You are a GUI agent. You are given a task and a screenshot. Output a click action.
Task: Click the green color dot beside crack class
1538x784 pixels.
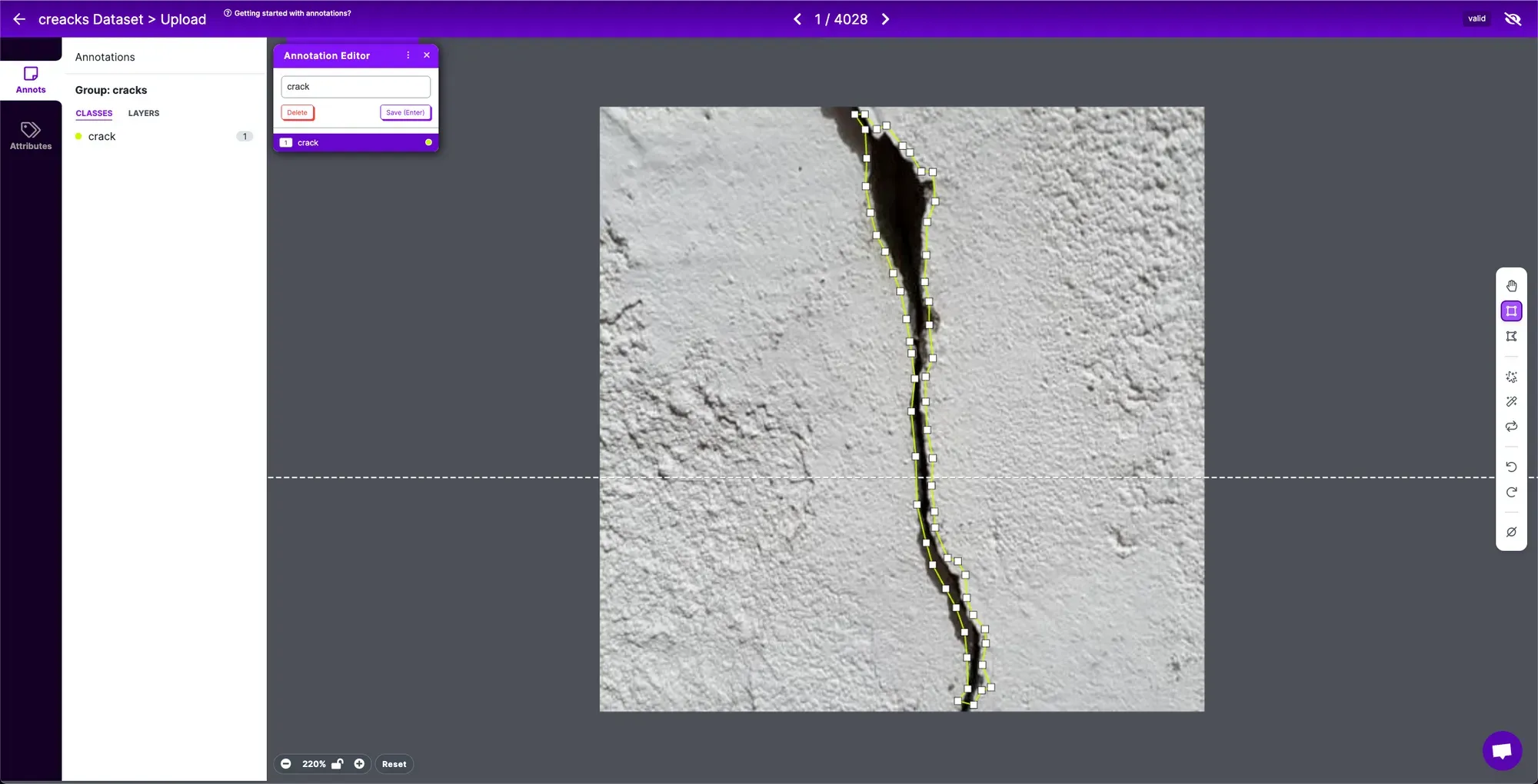(x=78, y=136)
